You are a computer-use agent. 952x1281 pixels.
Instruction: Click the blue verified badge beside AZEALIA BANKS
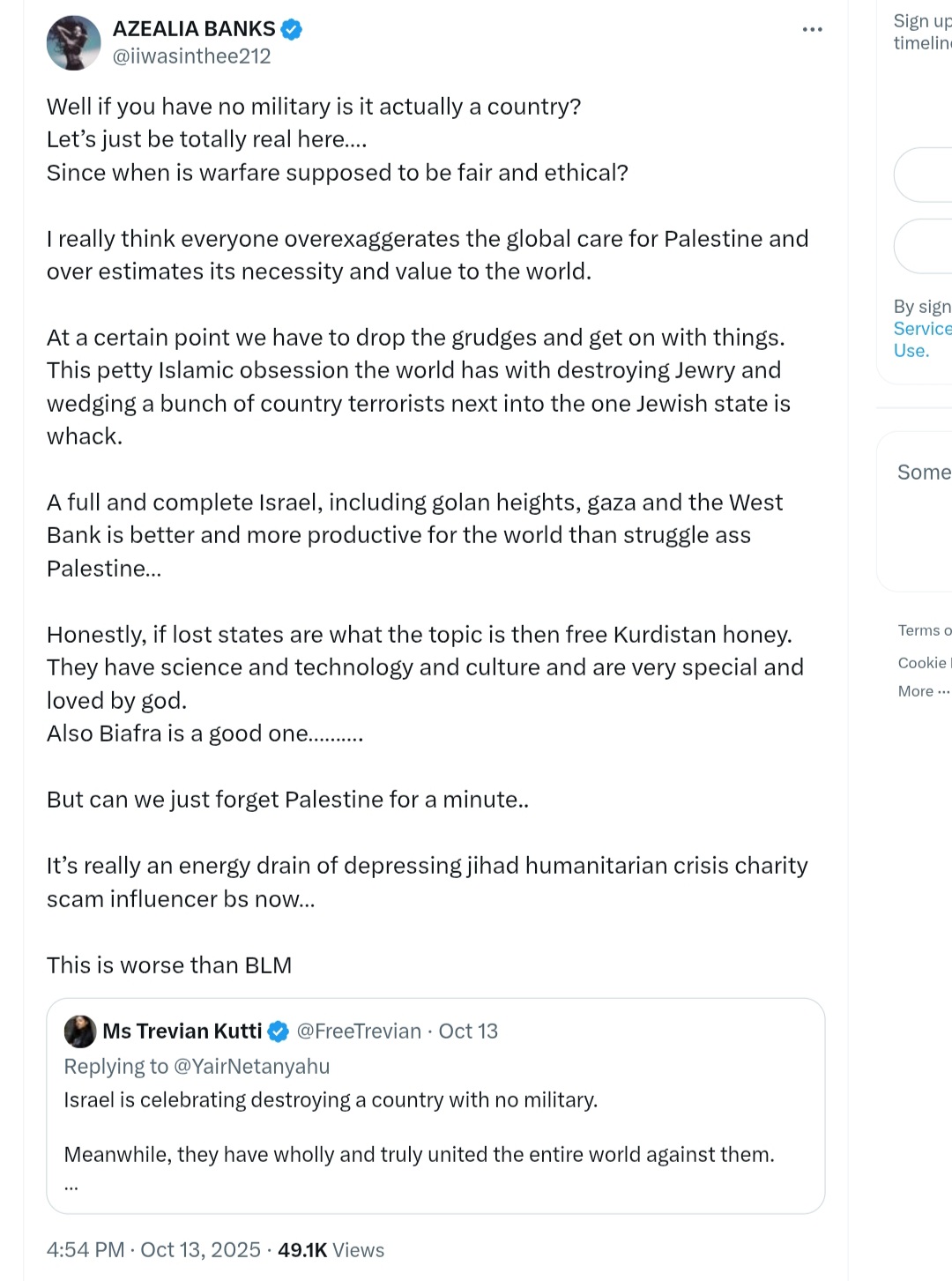pyautogui.click(x=292, y=29)
